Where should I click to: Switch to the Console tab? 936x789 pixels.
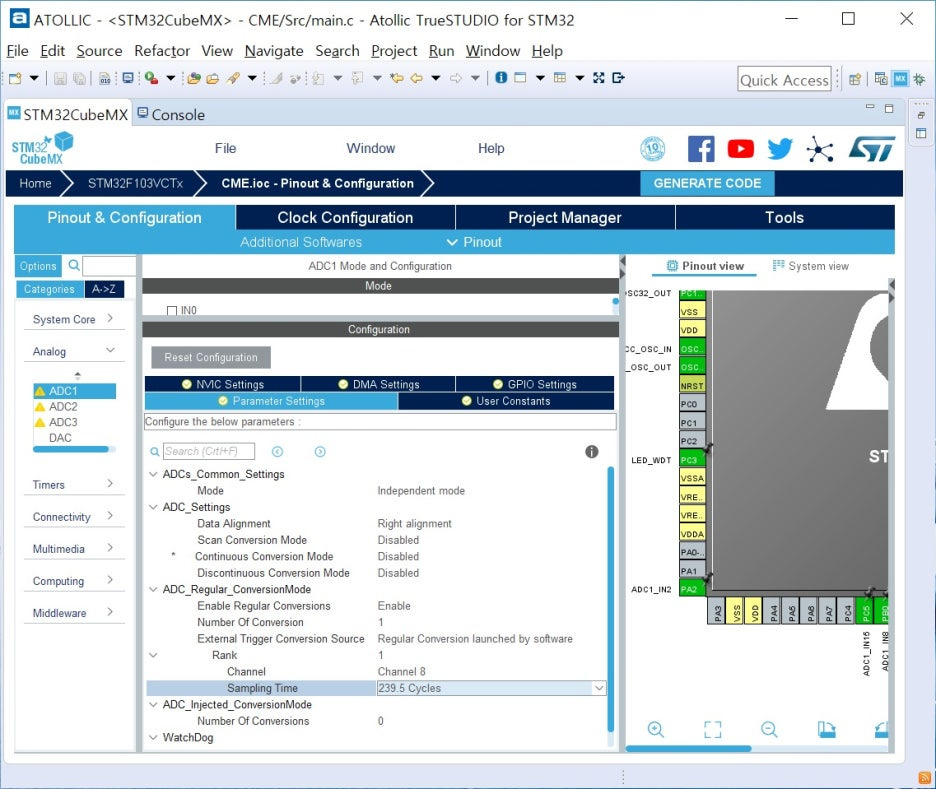point(171,115)
